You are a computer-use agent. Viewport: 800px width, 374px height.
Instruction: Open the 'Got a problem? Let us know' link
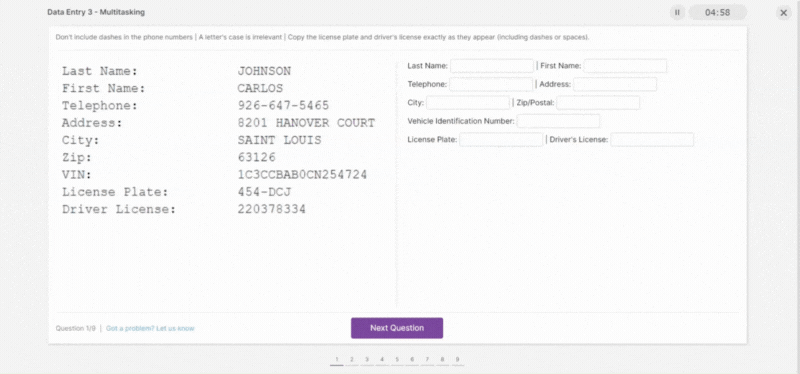tap(150, 328)
